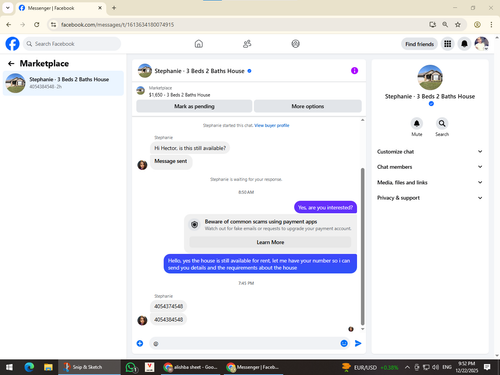500x375 pixels.
Task: Click message 'Hi Hector, is this still available?'
Action: [190, 148]
